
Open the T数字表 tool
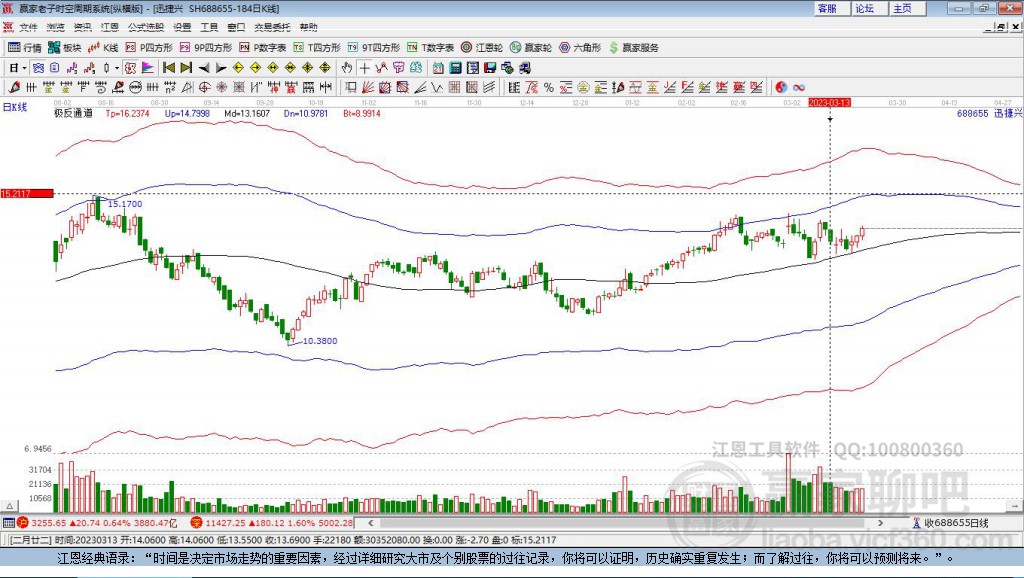tap(430, 48)
